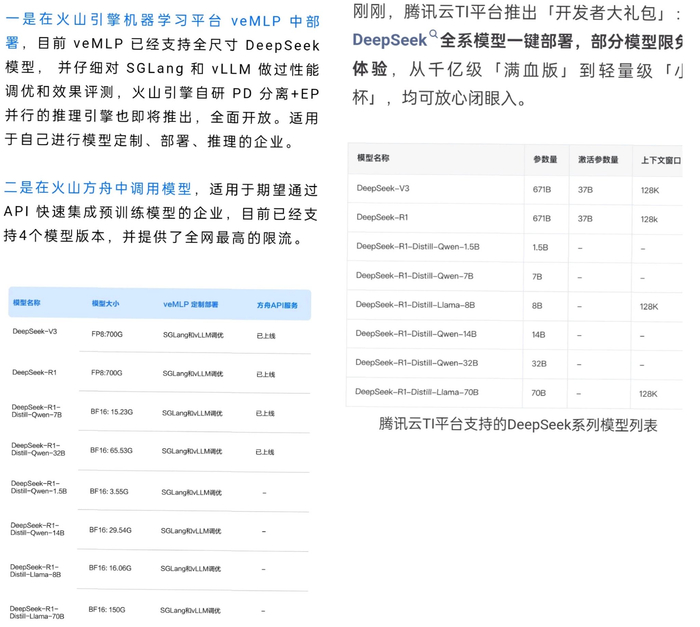
Task: Click 已上线 status for DeepSeek-R1-Distill-Qwen-32B
Action: coord(265,452)
